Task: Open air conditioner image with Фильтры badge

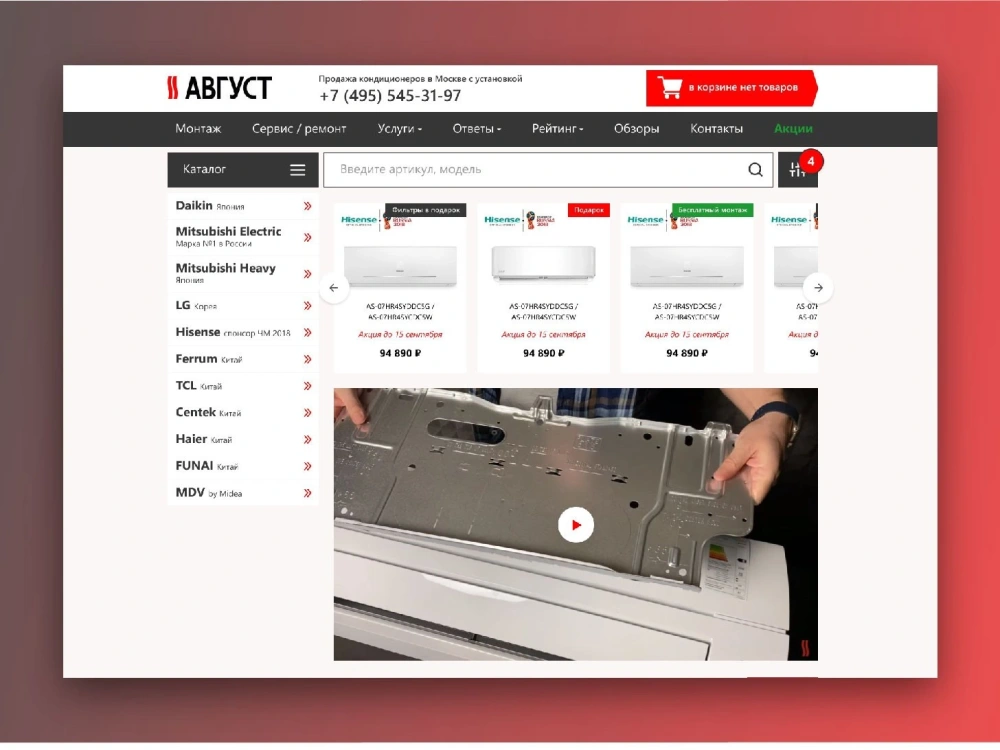Action: pyautogui.click(x=400, y=266)
